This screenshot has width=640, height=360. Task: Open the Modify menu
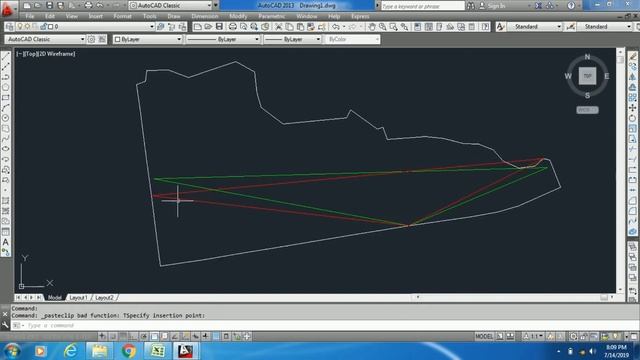(238, 16)
